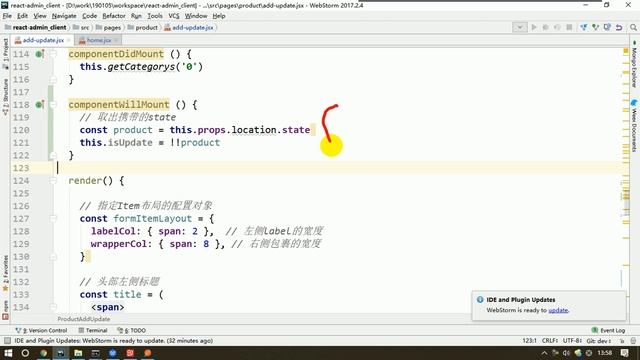Click the inspector hector icon in status bar

(x=633, y=341)
